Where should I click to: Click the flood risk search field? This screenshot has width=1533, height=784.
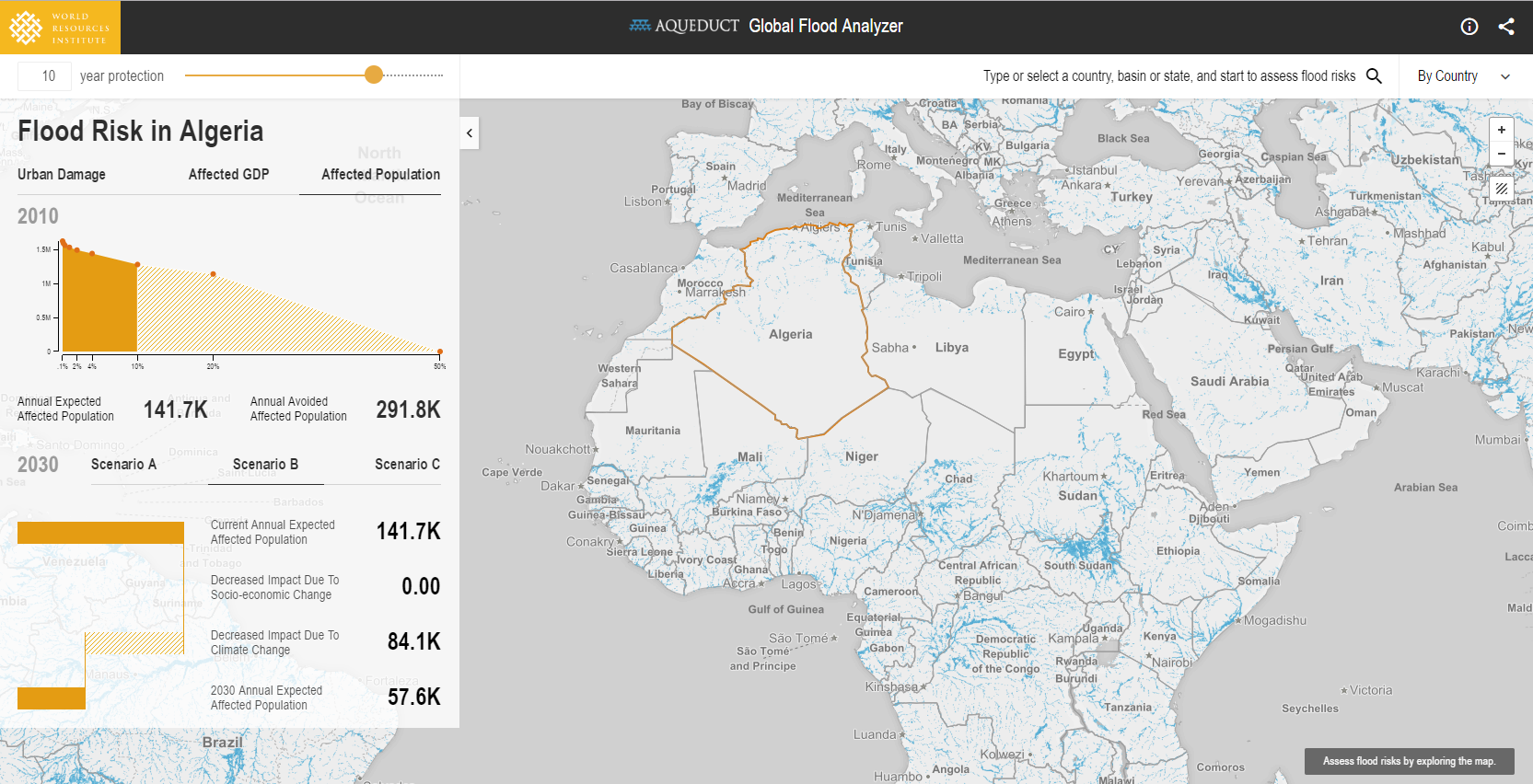[x=1169, y=76]
